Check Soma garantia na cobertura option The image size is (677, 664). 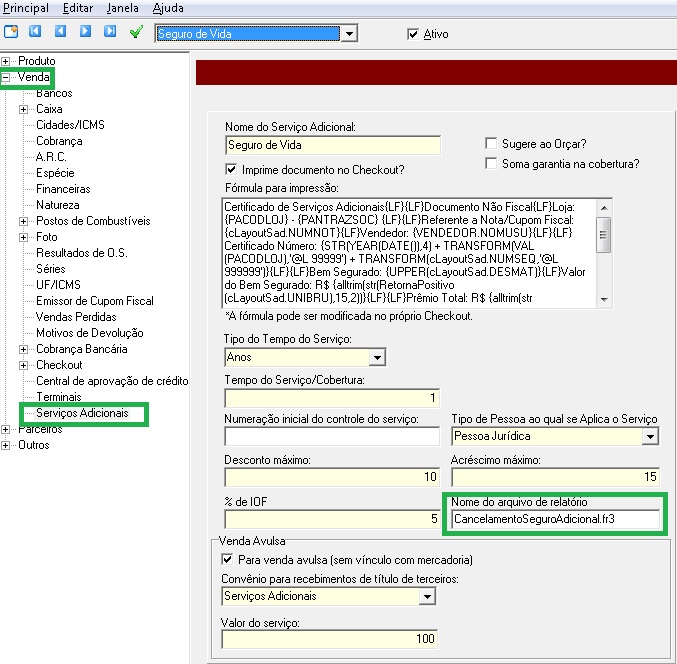click(491, 164)
